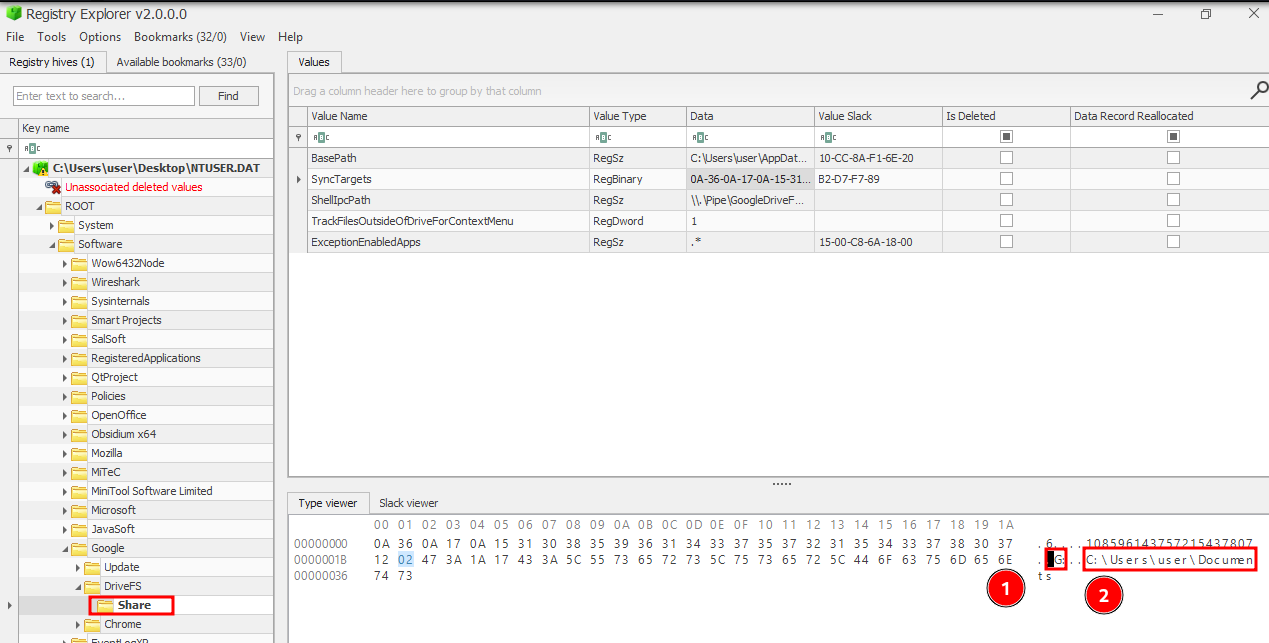Switch to Slack viewer tab
Image resolution: width=1269 pixels, height=643 pixels.
(408, 503)
